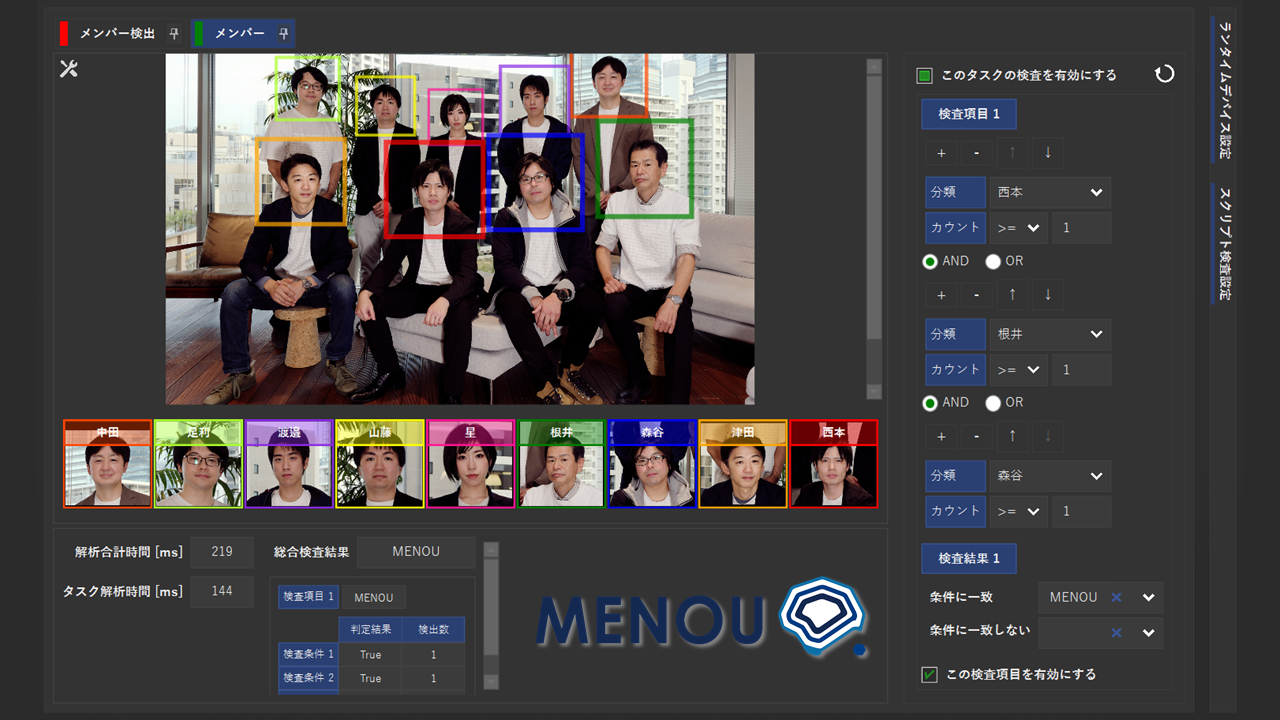The image size is (1280, 720).
Task: Select OR between the 根井 and 森谷 conditions
Action: coord(993,402)
